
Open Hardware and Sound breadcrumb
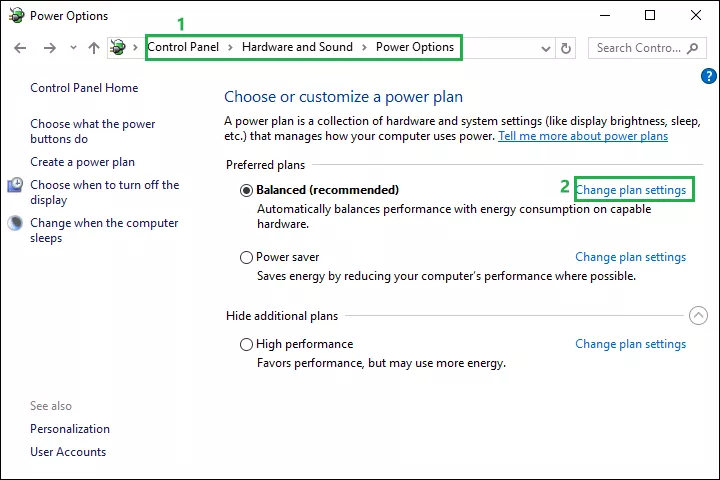(x=297, y=47)
